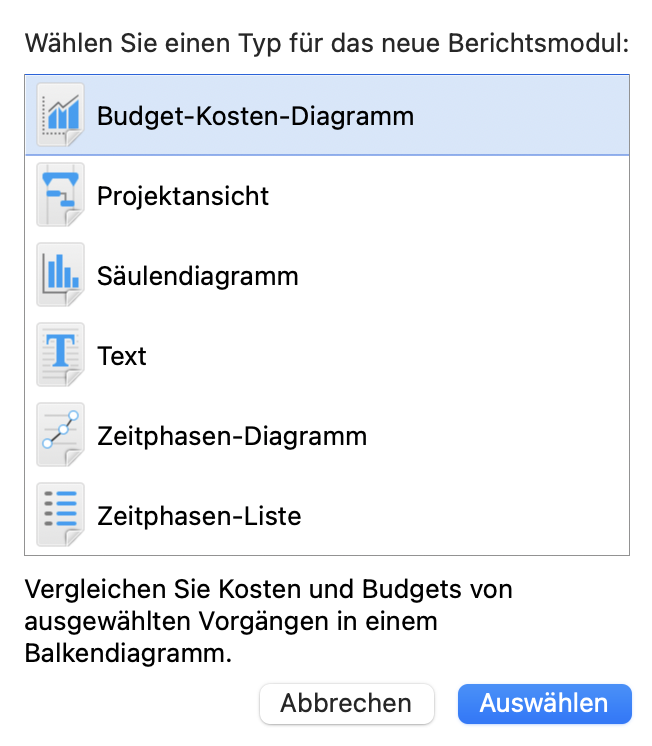Viewport: 652px width, 746px height.
Task: Choose the Zeitphasen-Diagramm label
Action: click(x=232, y=436)
